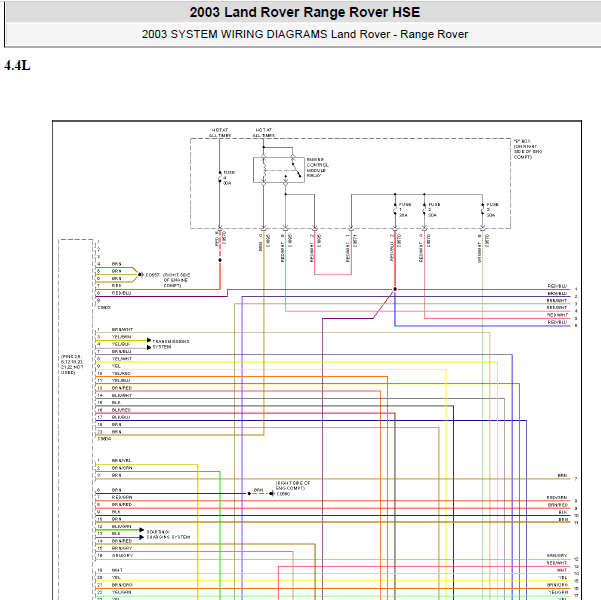
Task: Click the BLK/RED wire label at pin 16
Action: tap(121, 410)
